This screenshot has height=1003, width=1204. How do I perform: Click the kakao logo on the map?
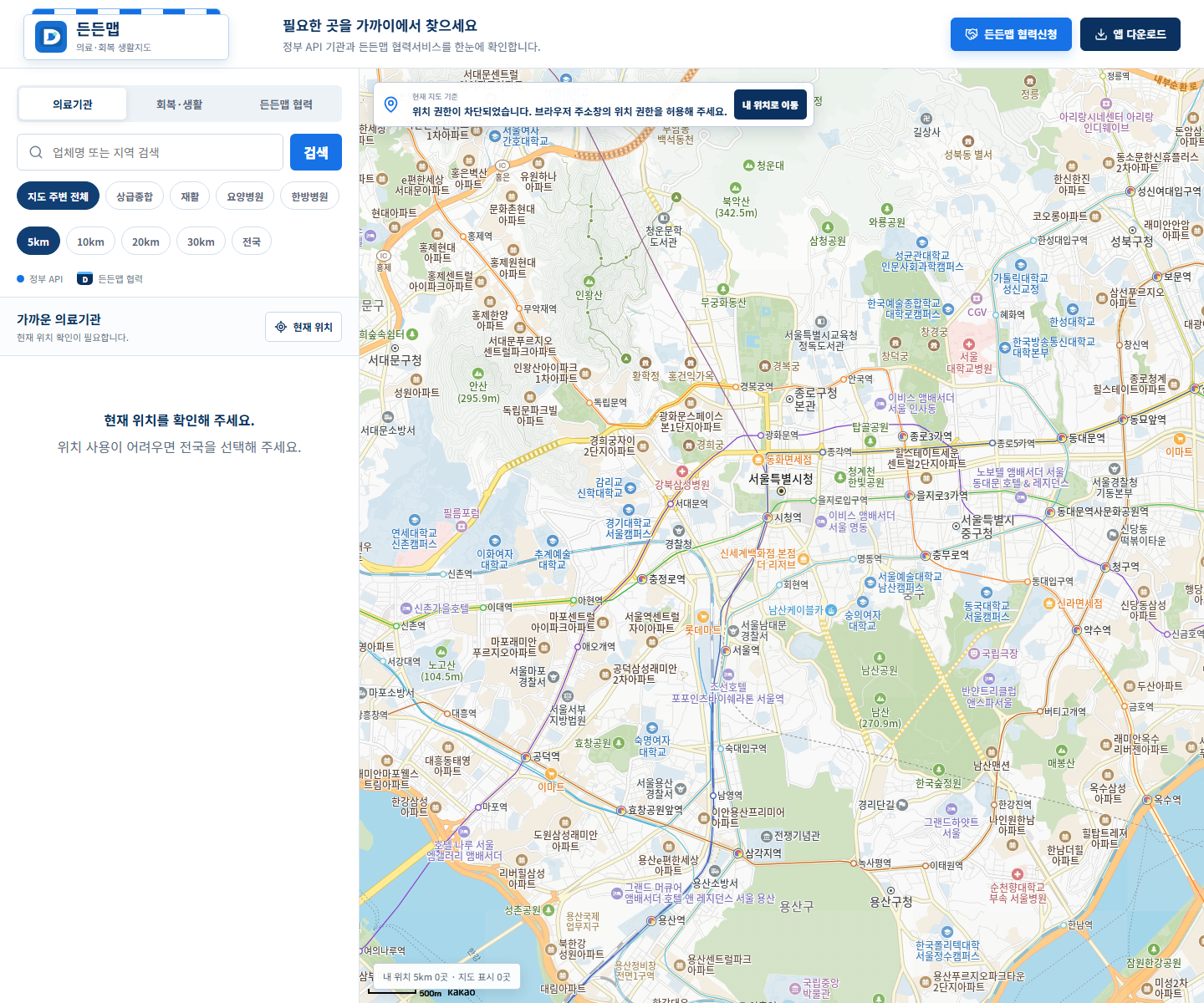pos(461,992)
